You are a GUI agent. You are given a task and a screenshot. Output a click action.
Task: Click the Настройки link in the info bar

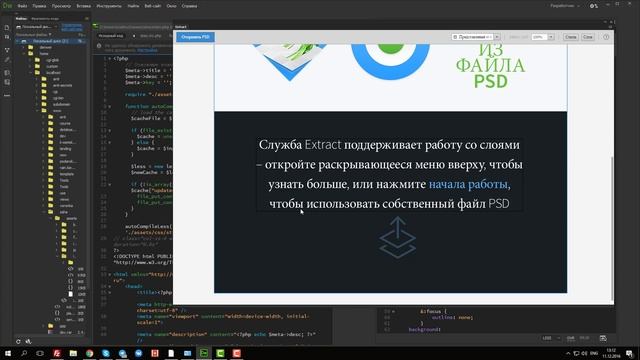click(147, 51)
